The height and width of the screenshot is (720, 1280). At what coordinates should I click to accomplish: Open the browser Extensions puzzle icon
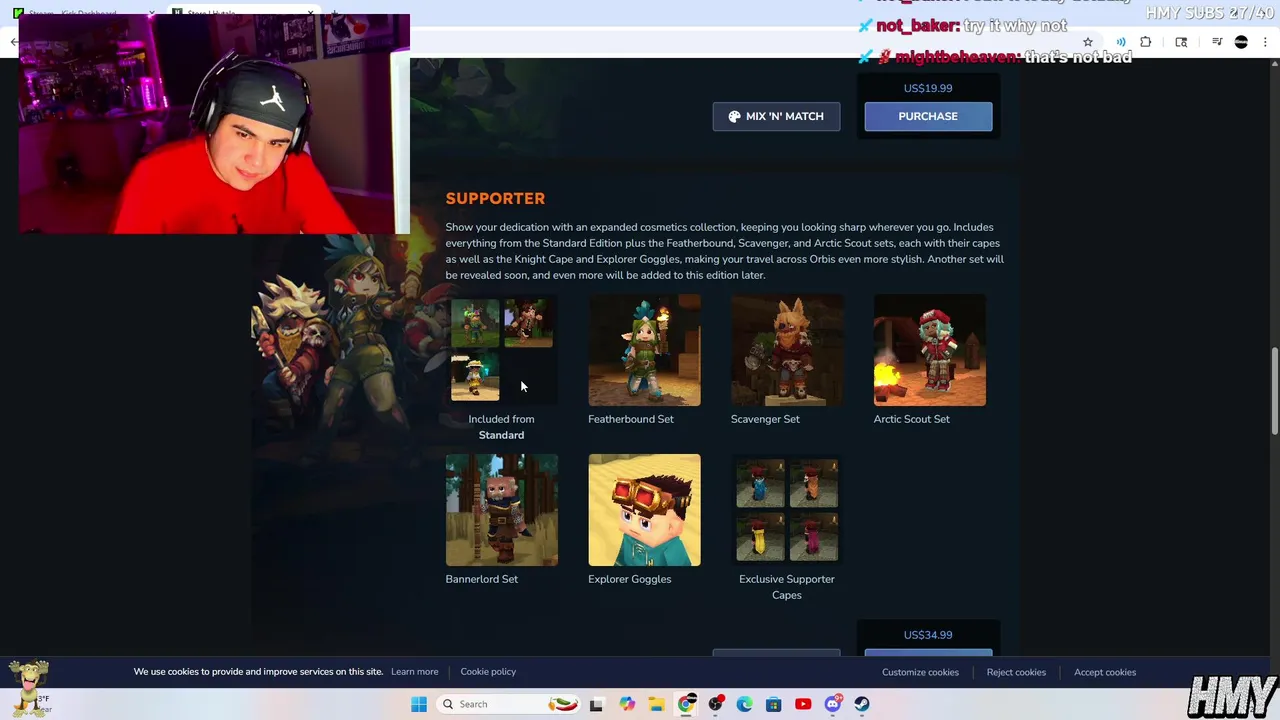1146,42
